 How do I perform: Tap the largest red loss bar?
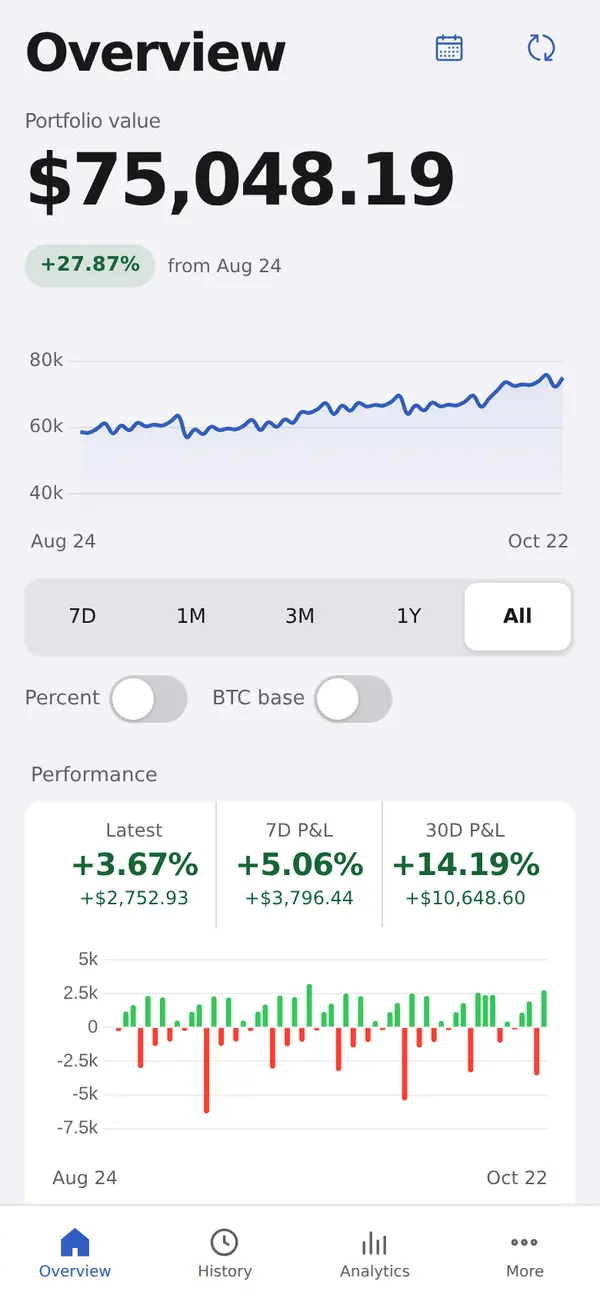coord(206,1069)
